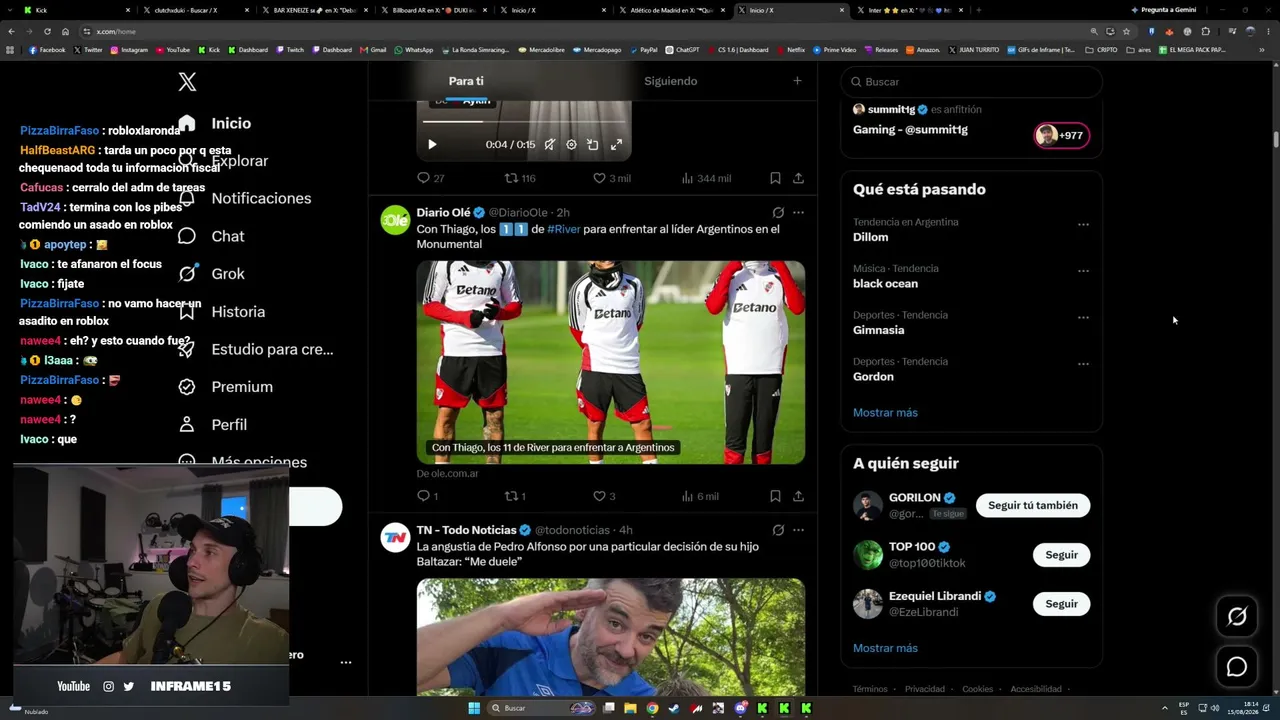Open Grok actions on TN post

coord(778,530)
